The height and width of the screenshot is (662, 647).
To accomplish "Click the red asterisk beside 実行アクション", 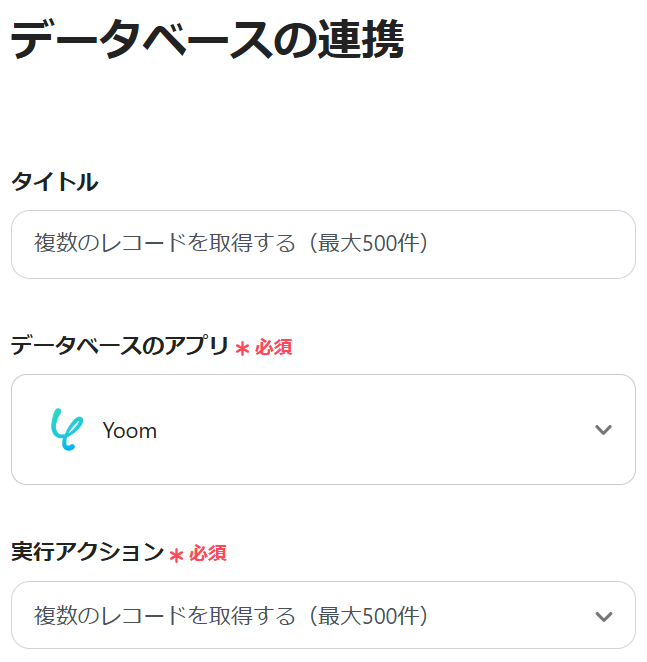I will pos(176,555).
